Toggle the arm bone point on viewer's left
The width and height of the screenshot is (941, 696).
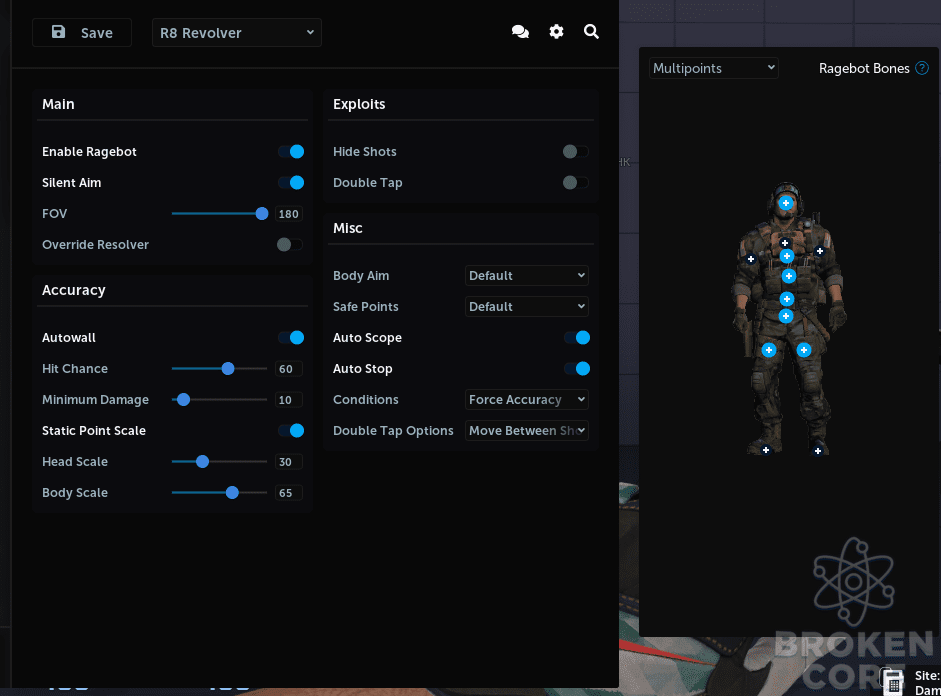click(751, 259)
